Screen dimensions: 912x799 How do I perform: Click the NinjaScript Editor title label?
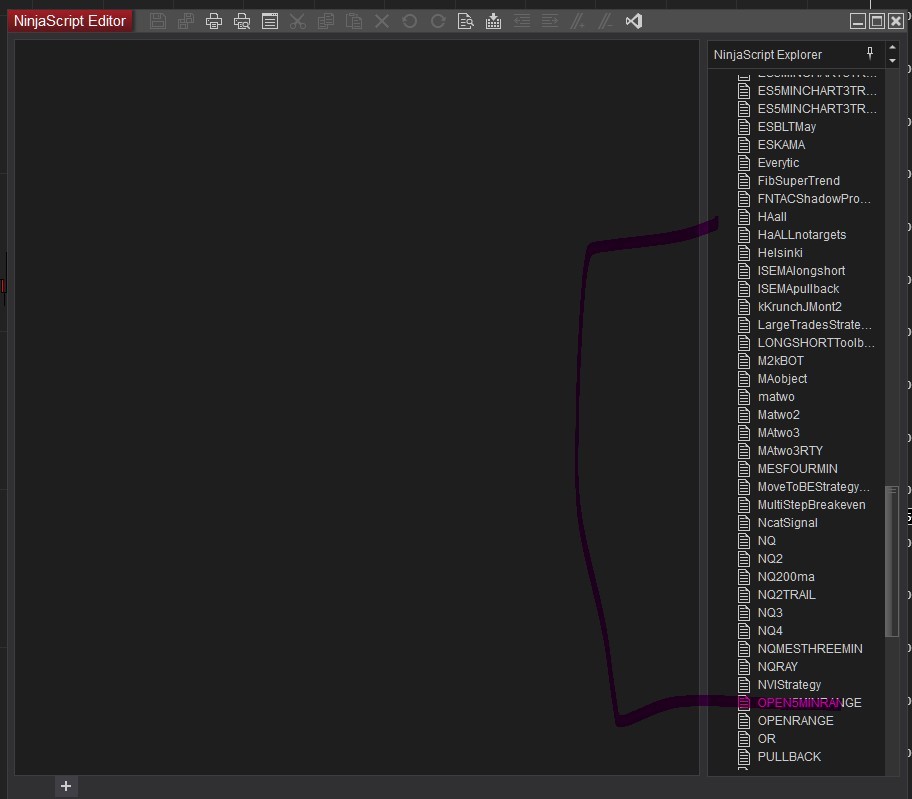(x=70, y=21)
